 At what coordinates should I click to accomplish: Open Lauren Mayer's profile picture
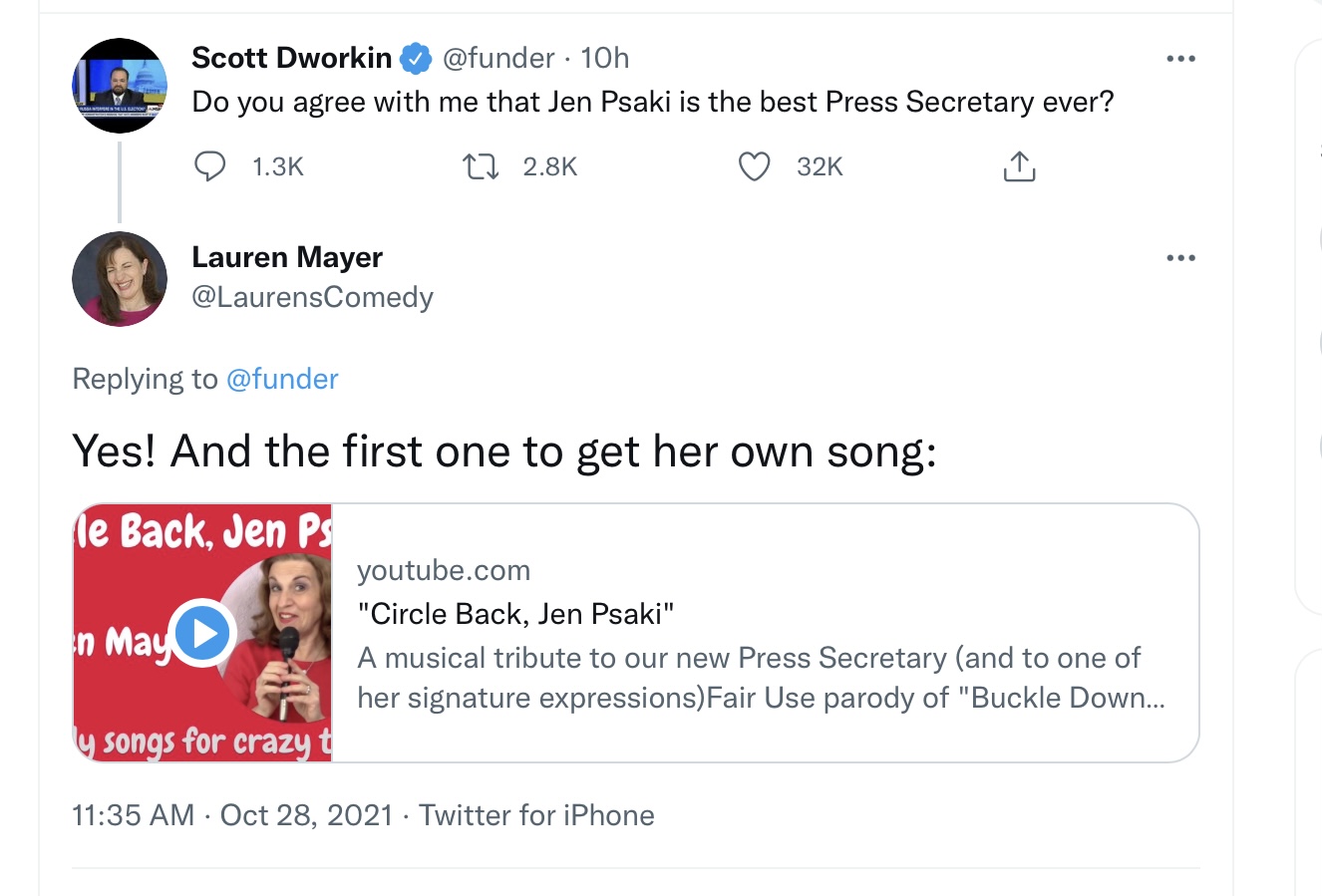[120, 279]
